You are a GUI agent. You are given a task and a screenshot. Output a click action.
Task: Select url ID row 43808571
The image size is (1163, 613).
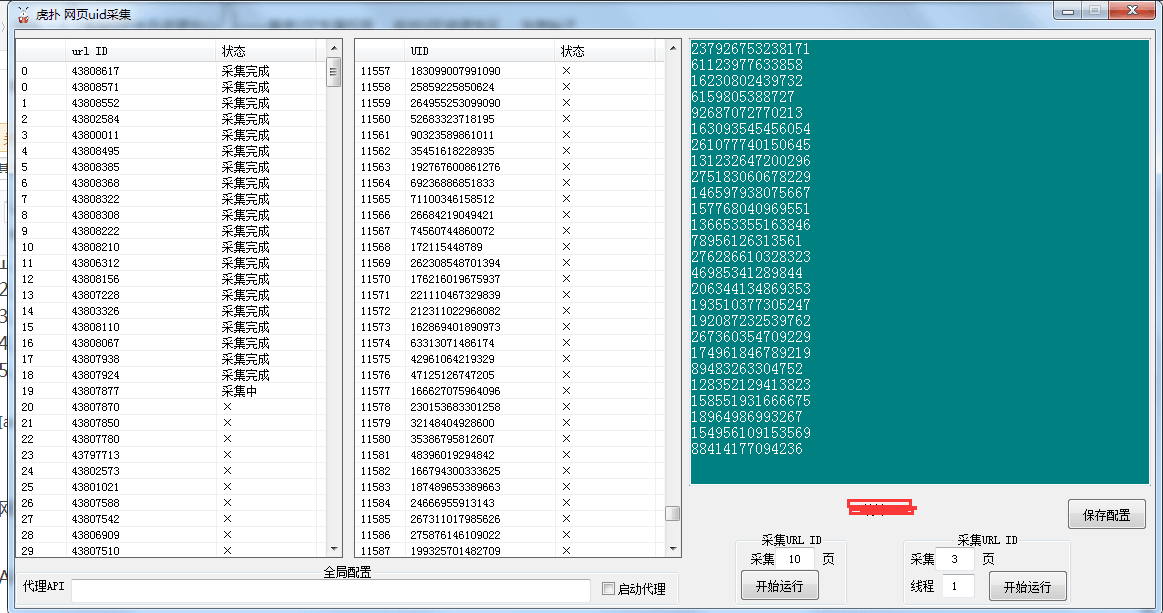coord(171,87)
